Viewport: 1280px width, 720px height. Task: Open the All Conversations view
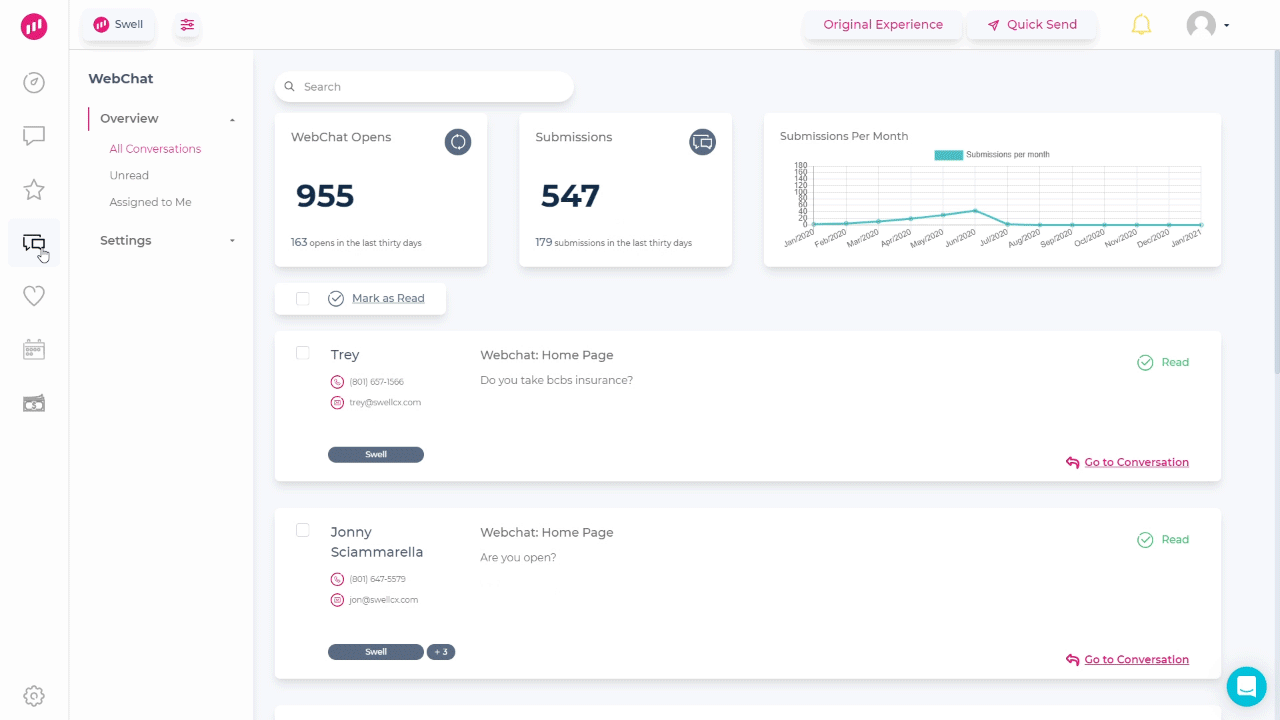pos(155,148)
